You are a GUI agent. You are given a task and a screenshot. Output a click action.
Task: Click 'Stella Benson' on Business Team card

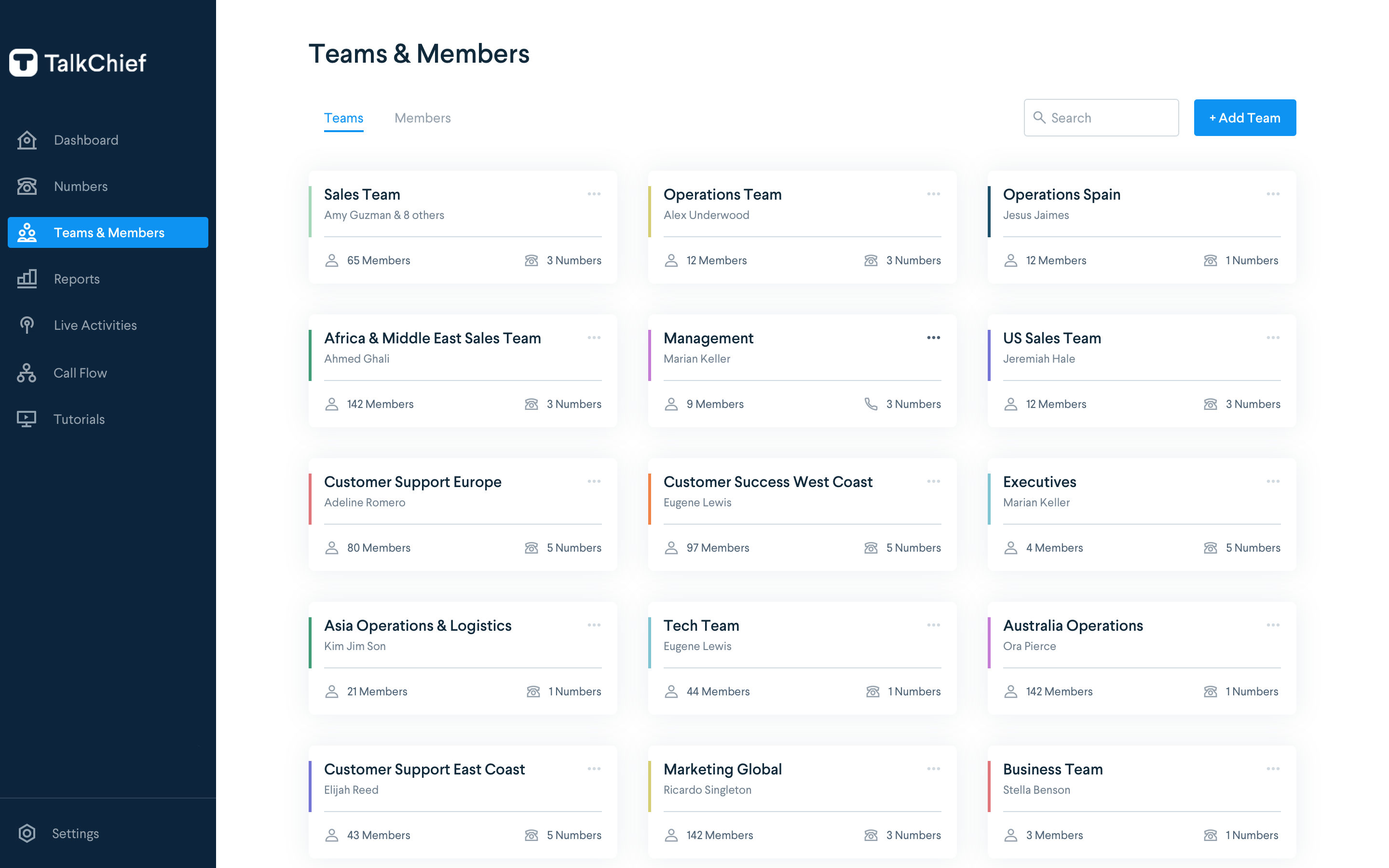[1036, 790]
